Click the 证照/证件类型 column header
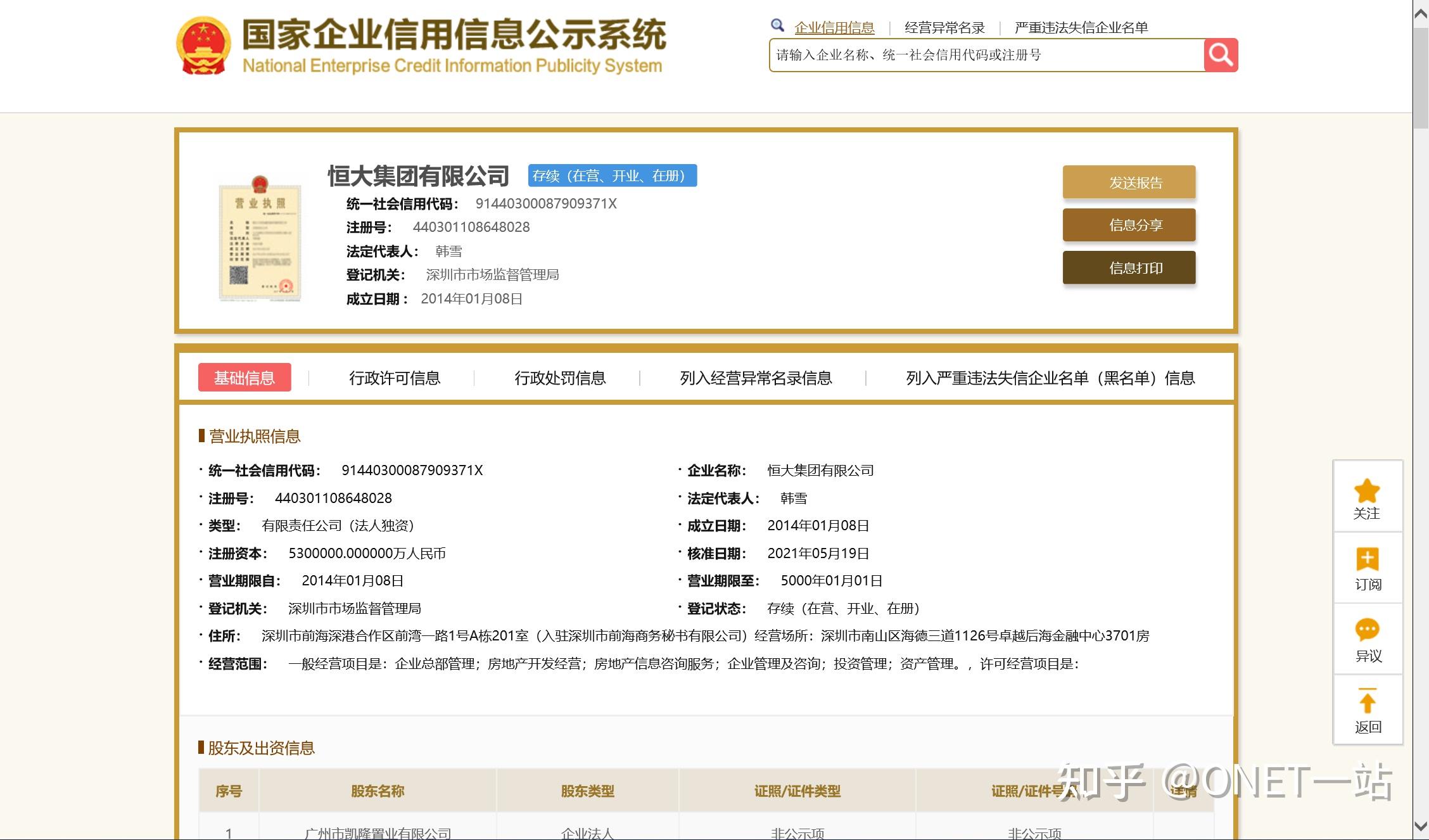This screenshot has width=1429, height=840. coord(797,791)
